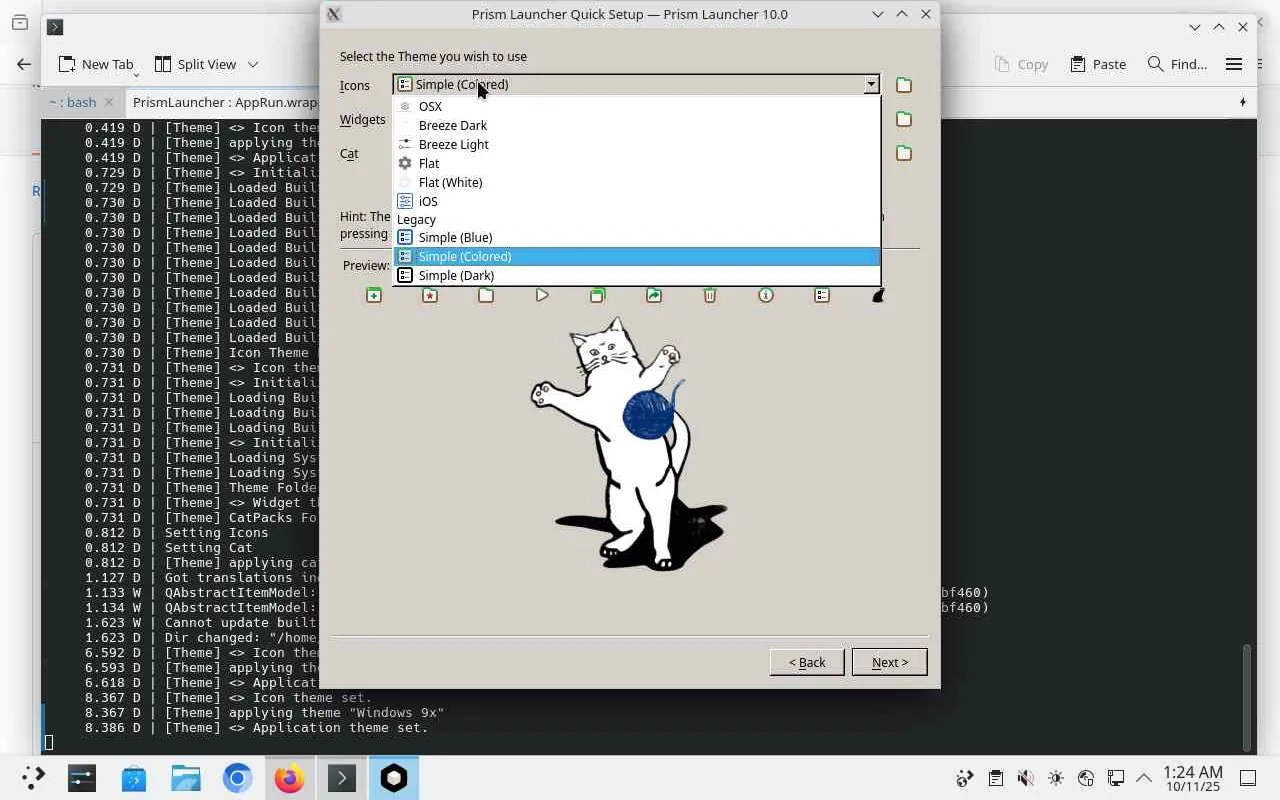Switch to Prism Launcher taskbar icon
This screenshot has height=800, width=1280.
pyautogui.click(x=393, y=778)
